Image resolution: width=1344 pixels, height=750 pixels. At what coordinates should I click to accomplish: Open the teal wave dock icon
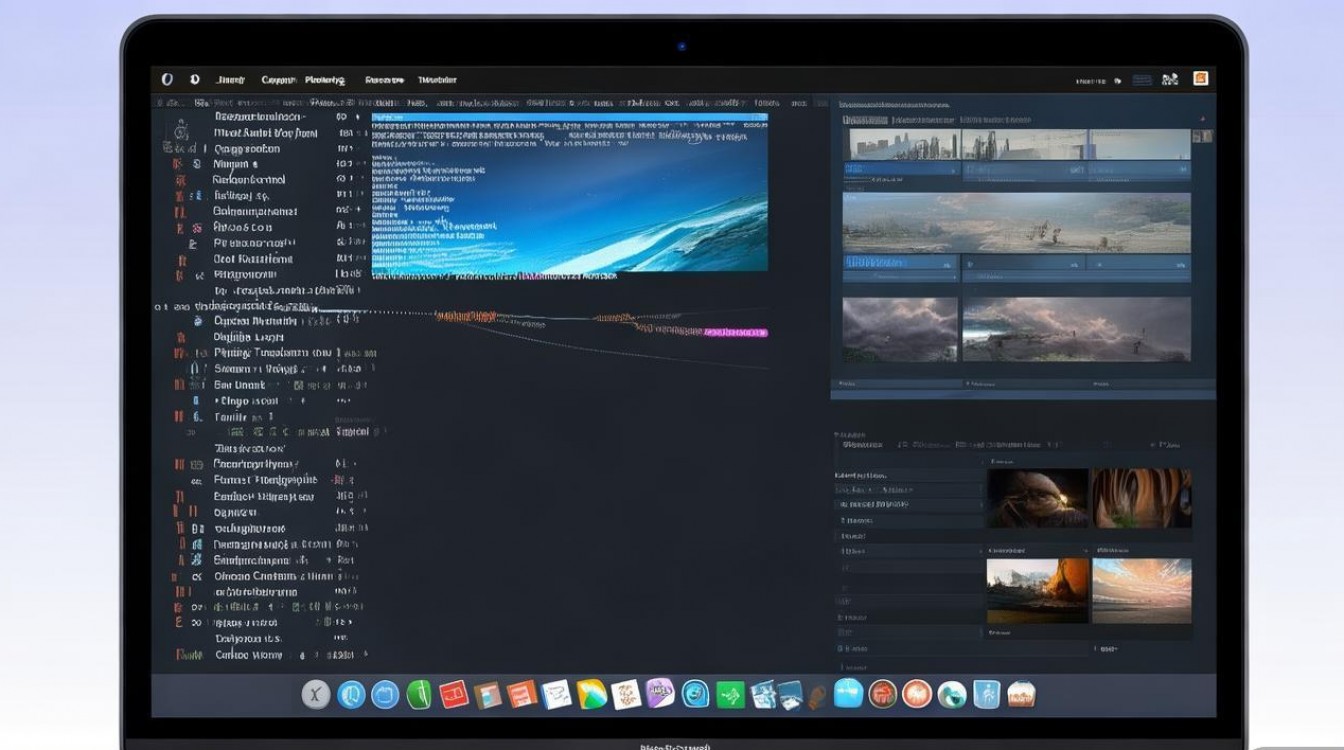[x=950, y=695]
